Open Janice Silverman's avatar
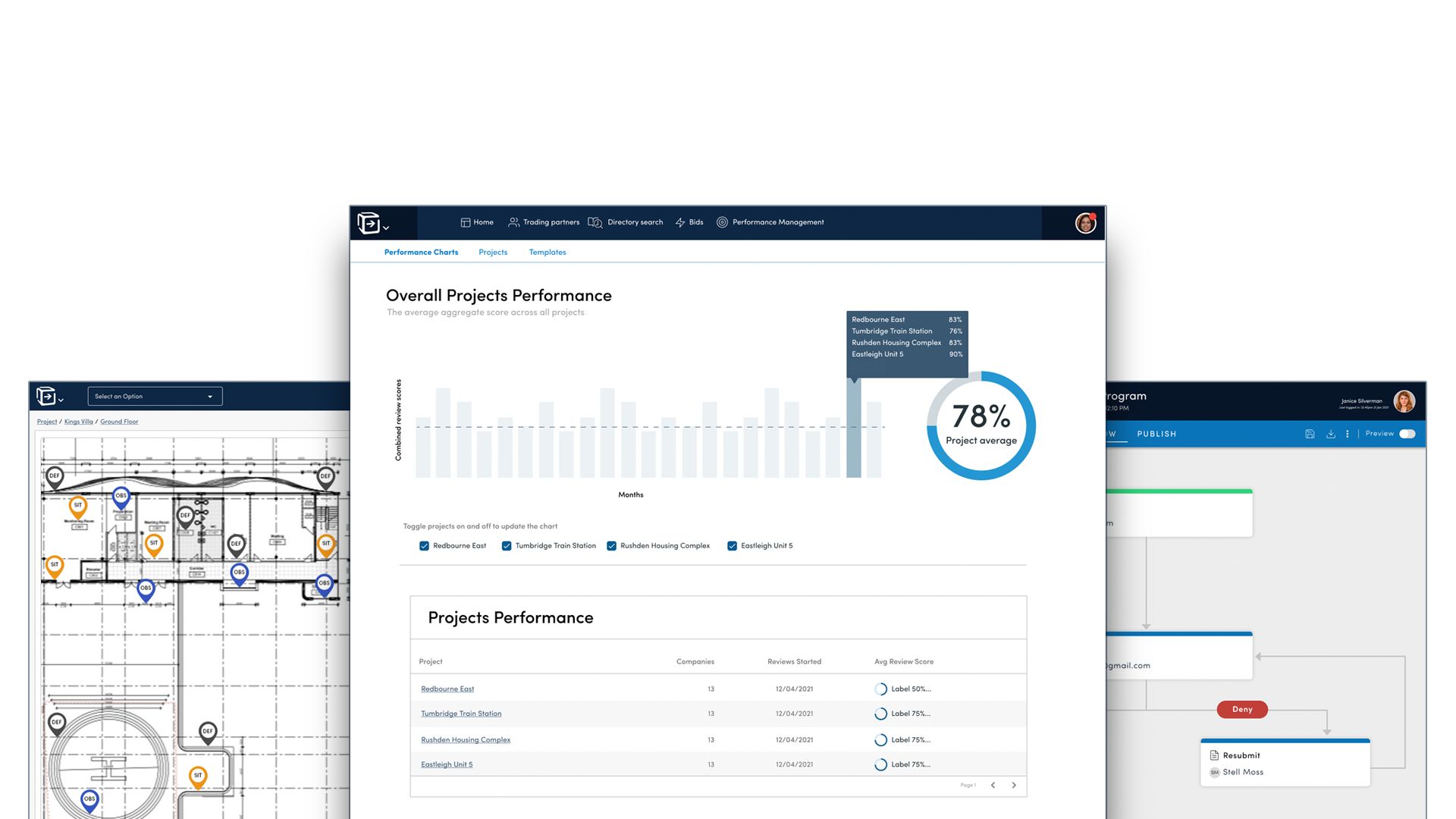Image resolution: width=1456 pixels, height=819 pixels. 1404,401
